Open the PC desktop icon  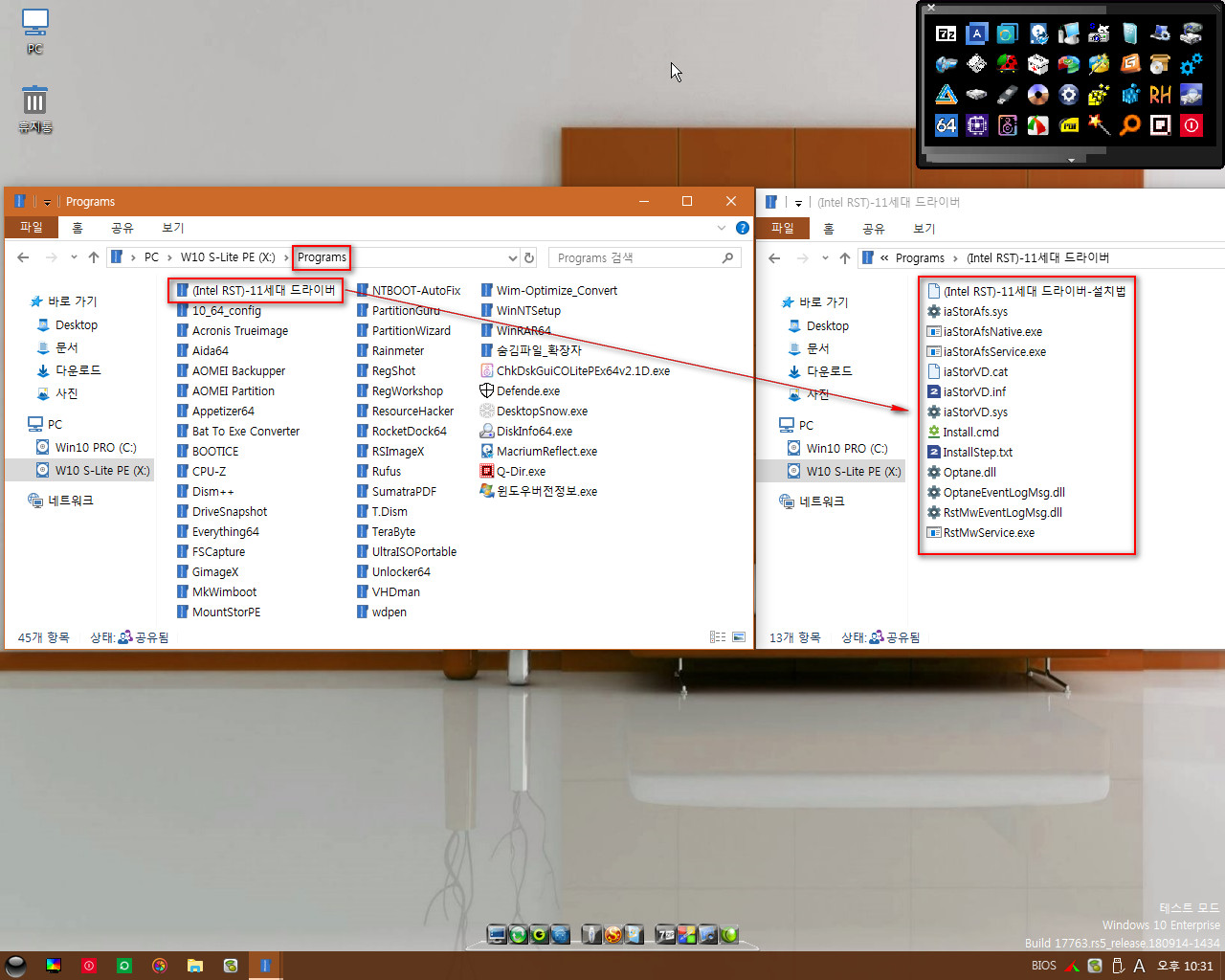(35, 32)
